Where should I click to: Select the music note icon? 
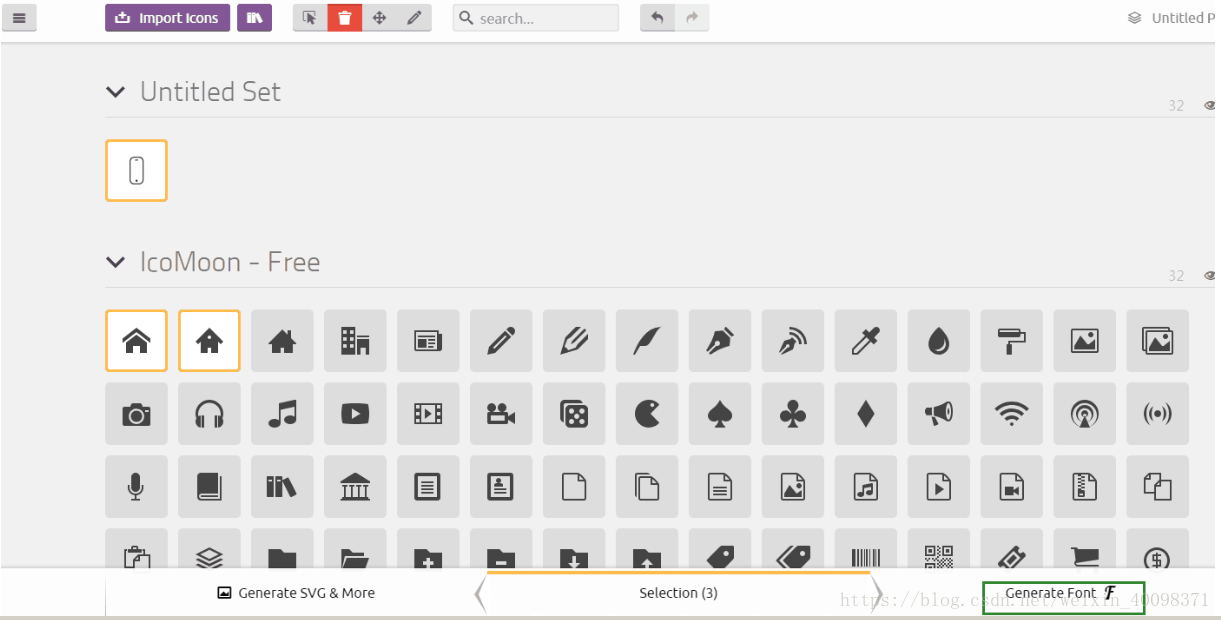(x=282, y=414)
